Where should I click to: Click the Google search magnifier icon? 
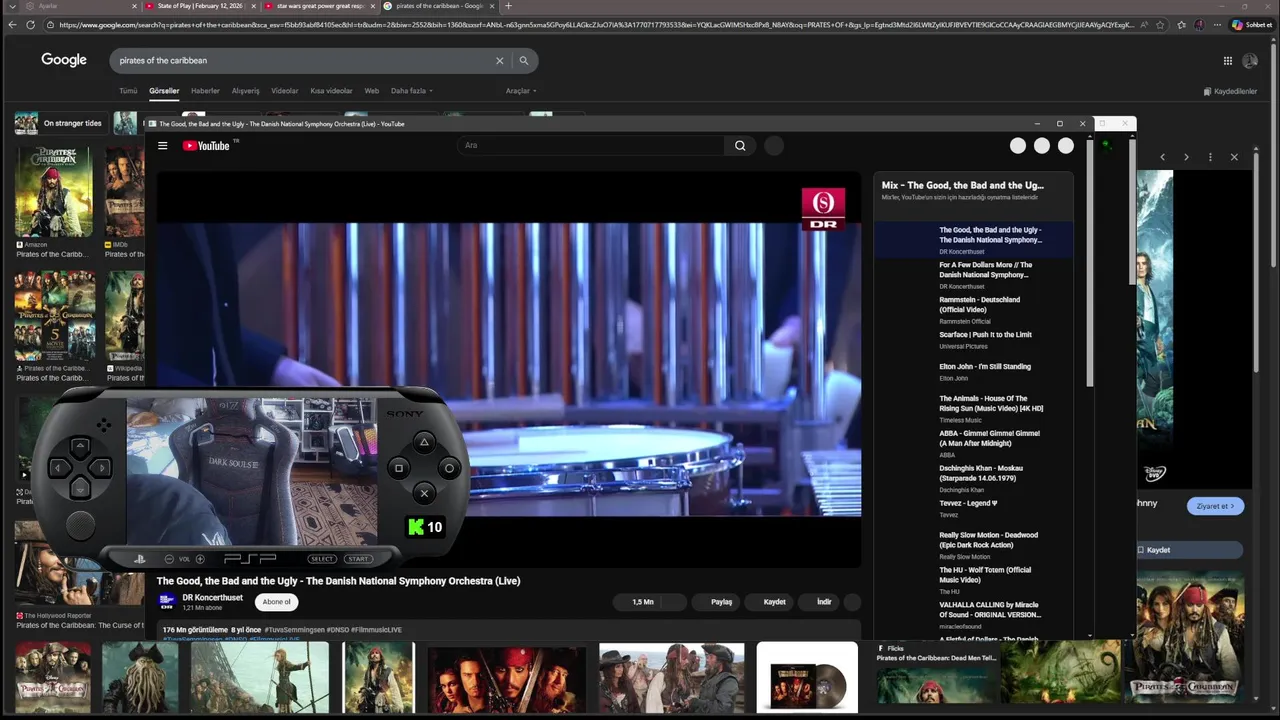(x=523, y=61)
